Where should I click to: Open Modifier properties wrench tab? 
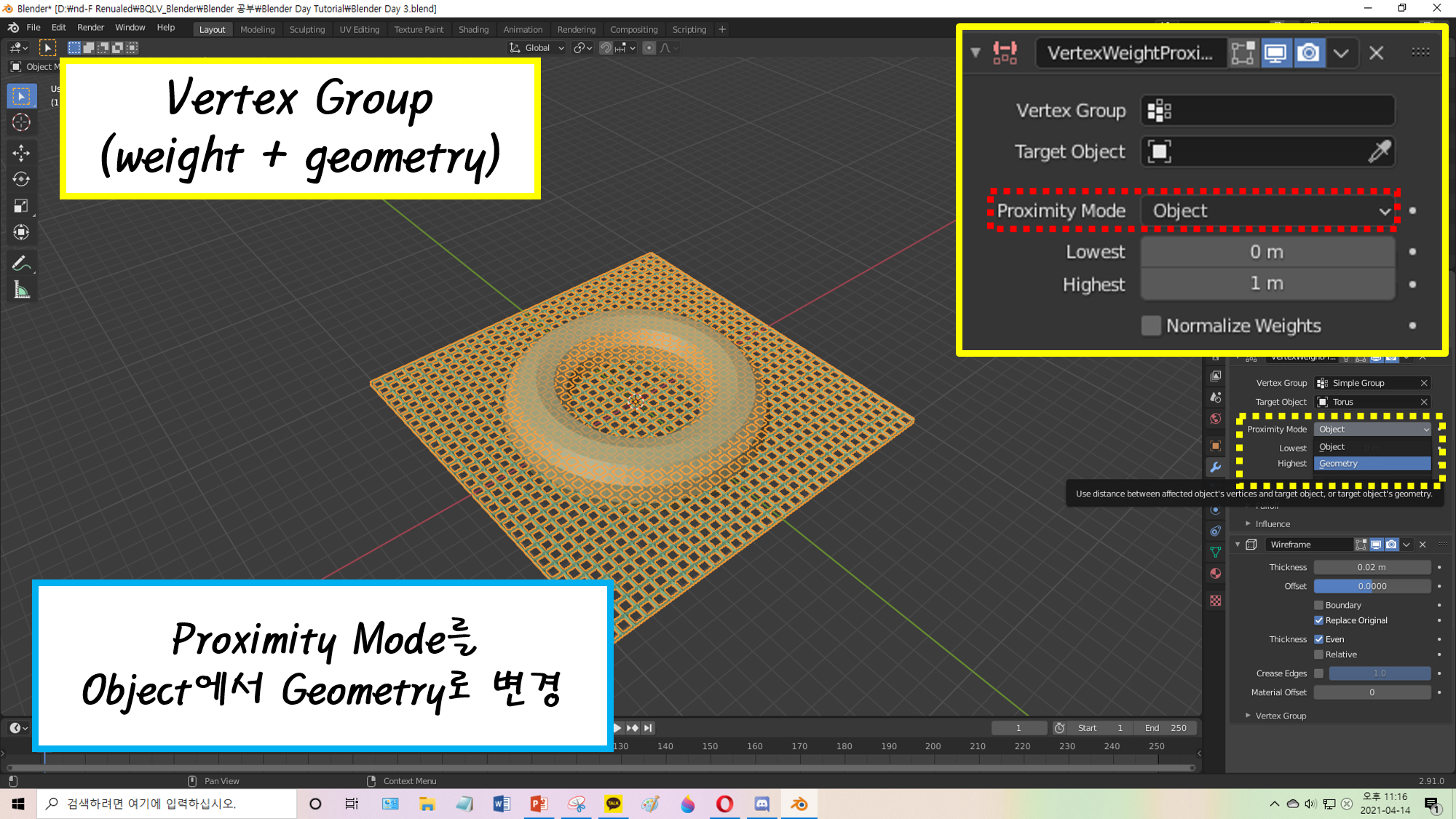tap(1215, 467)
